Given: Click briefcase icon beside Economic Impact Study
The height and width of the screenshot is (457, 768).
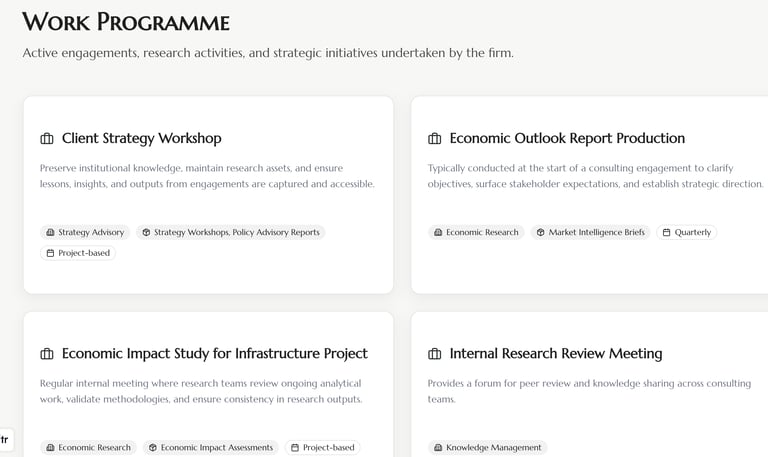Looking at the screenshot, I should click(x=47, y=354).
